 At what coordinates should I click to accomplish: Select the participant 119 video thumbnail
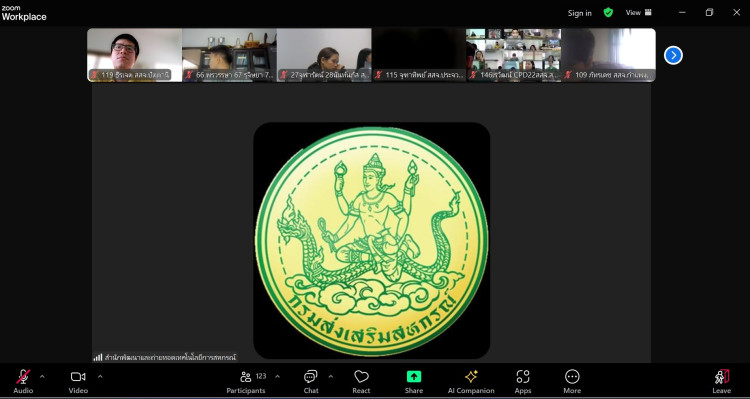(x=134, y=55)
